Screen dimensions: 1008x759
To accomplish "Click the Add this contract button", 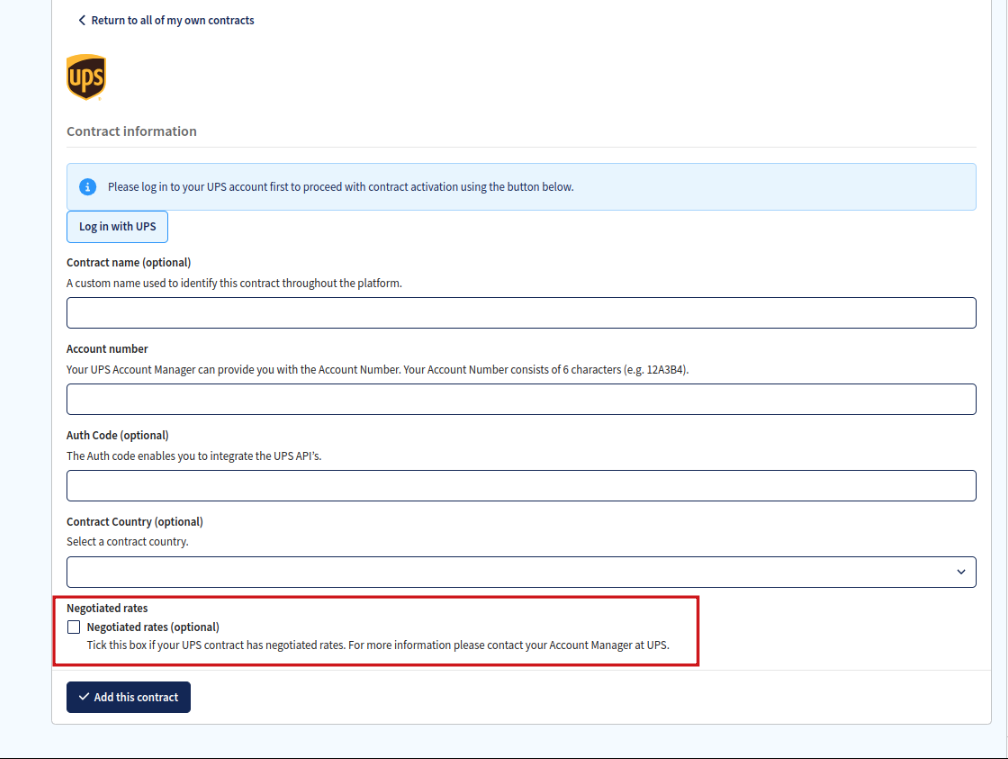I will click(x=129, y=697).
